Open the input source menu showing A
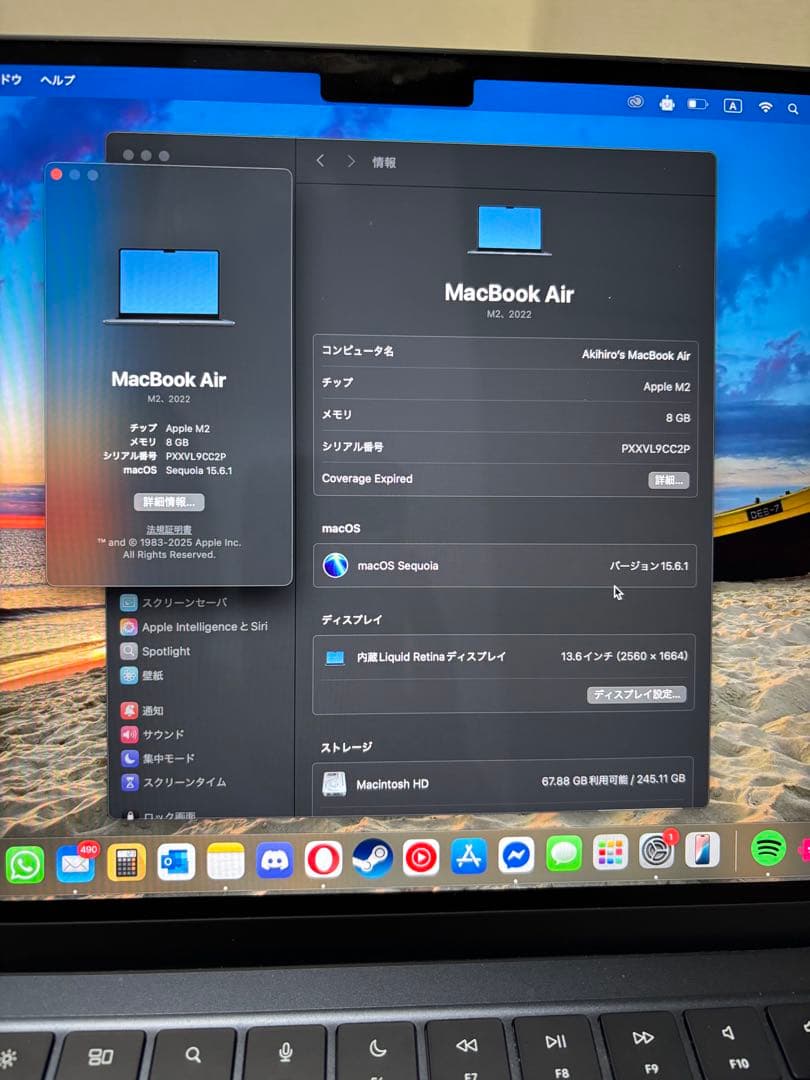Image resolution: width=810 pixels, height=1080 pixels. (734, 103)
